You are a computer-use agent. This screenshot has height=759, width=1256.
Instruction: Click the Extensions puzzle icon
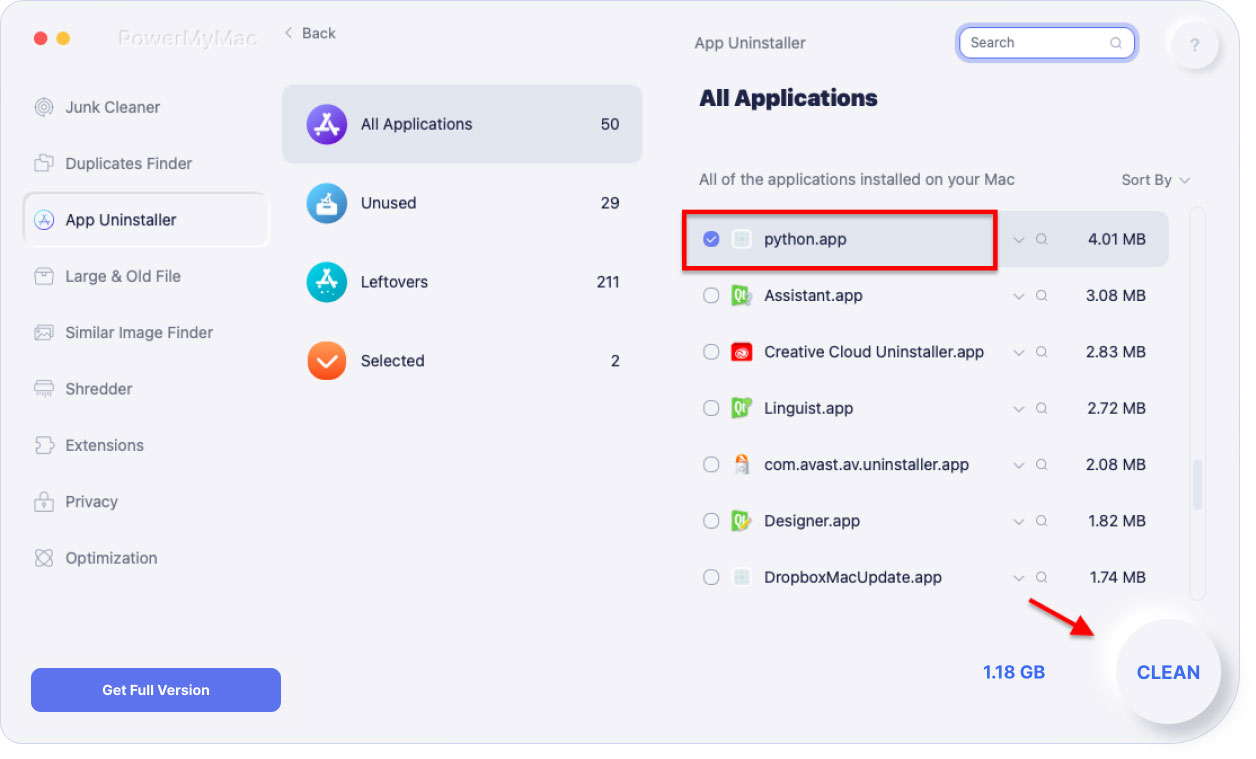[44, 445]
